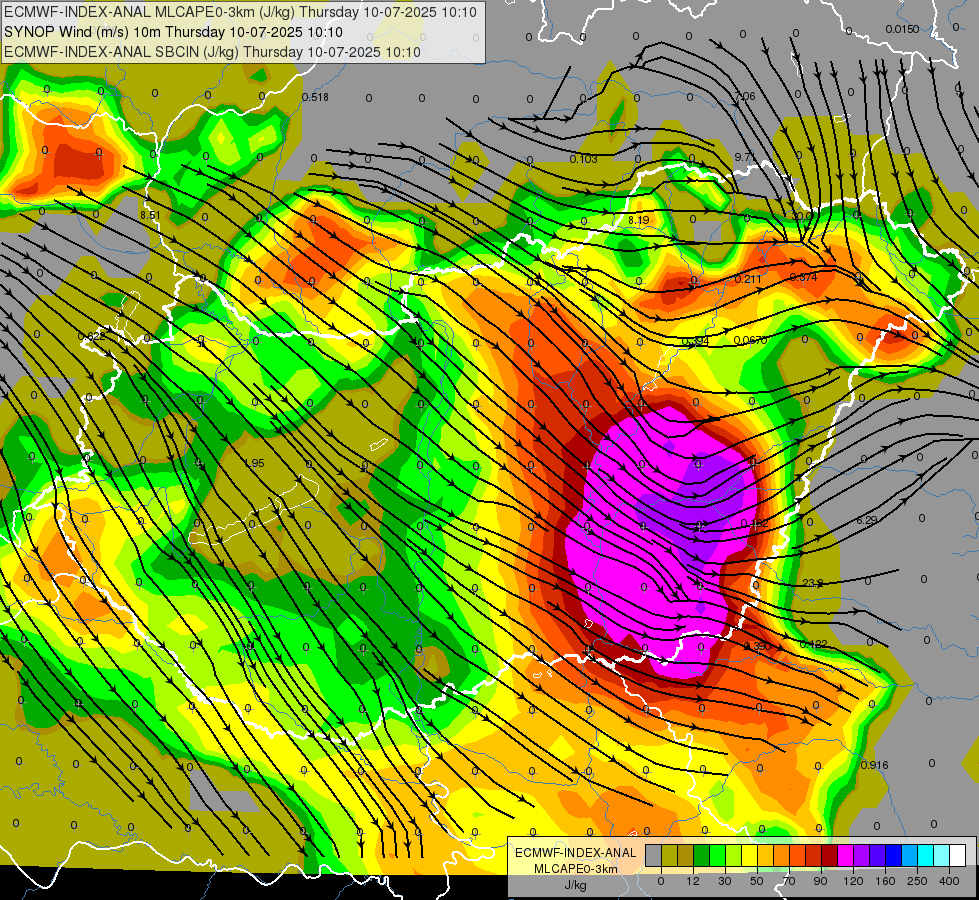This screenshot has height=900, width=979.
Task: Click legend tick value '12'
Action: [693, 881]
